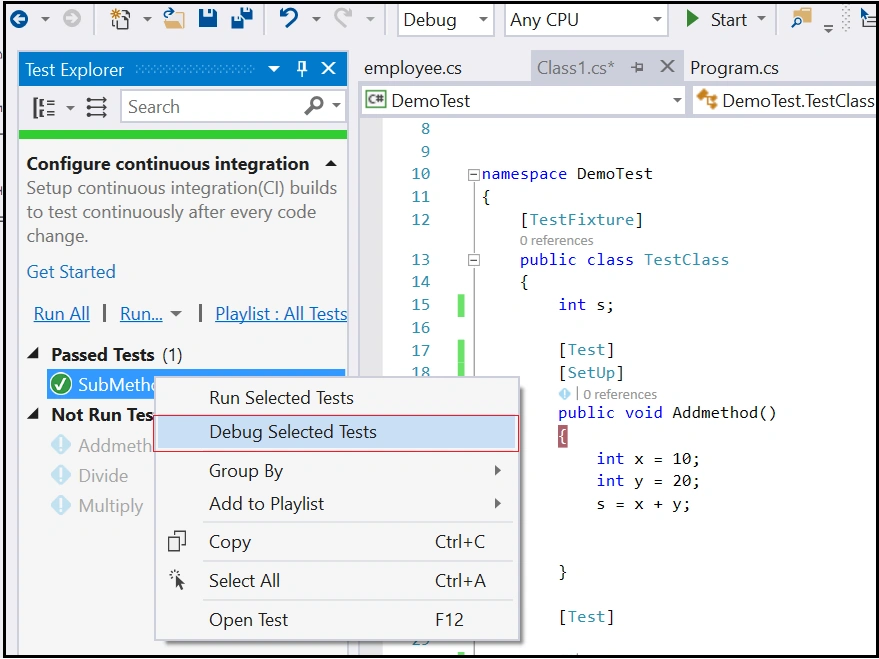Image resolution: width=879 pixels, height=659 pixels.
Task: Click the greyed Navigate Forward icon
Action: coord(72,20)
